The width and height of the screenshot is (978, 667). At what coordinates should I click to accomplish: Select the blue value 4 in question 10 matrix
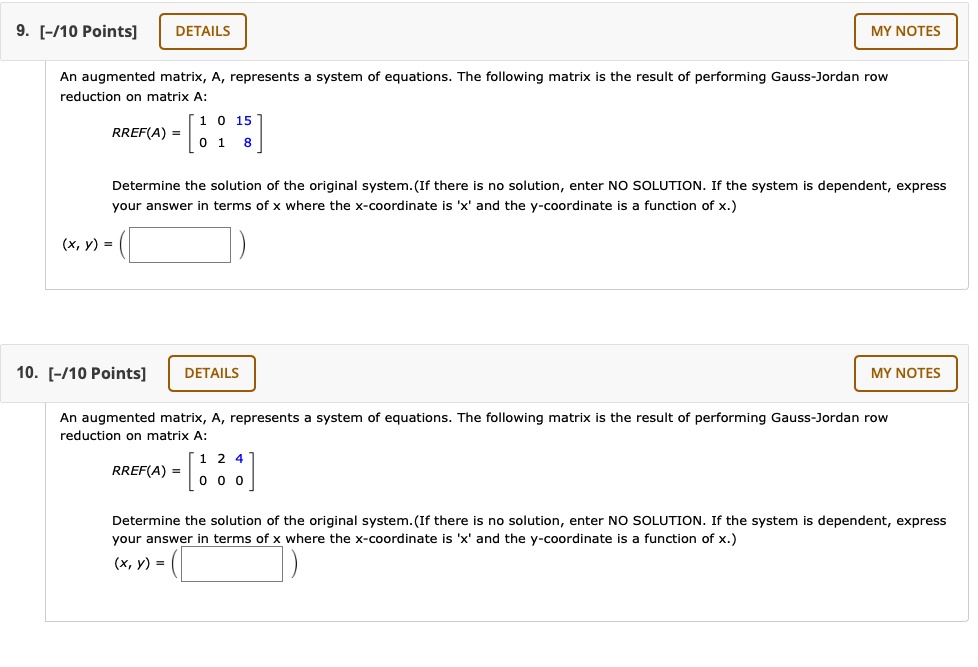point(239,458)
